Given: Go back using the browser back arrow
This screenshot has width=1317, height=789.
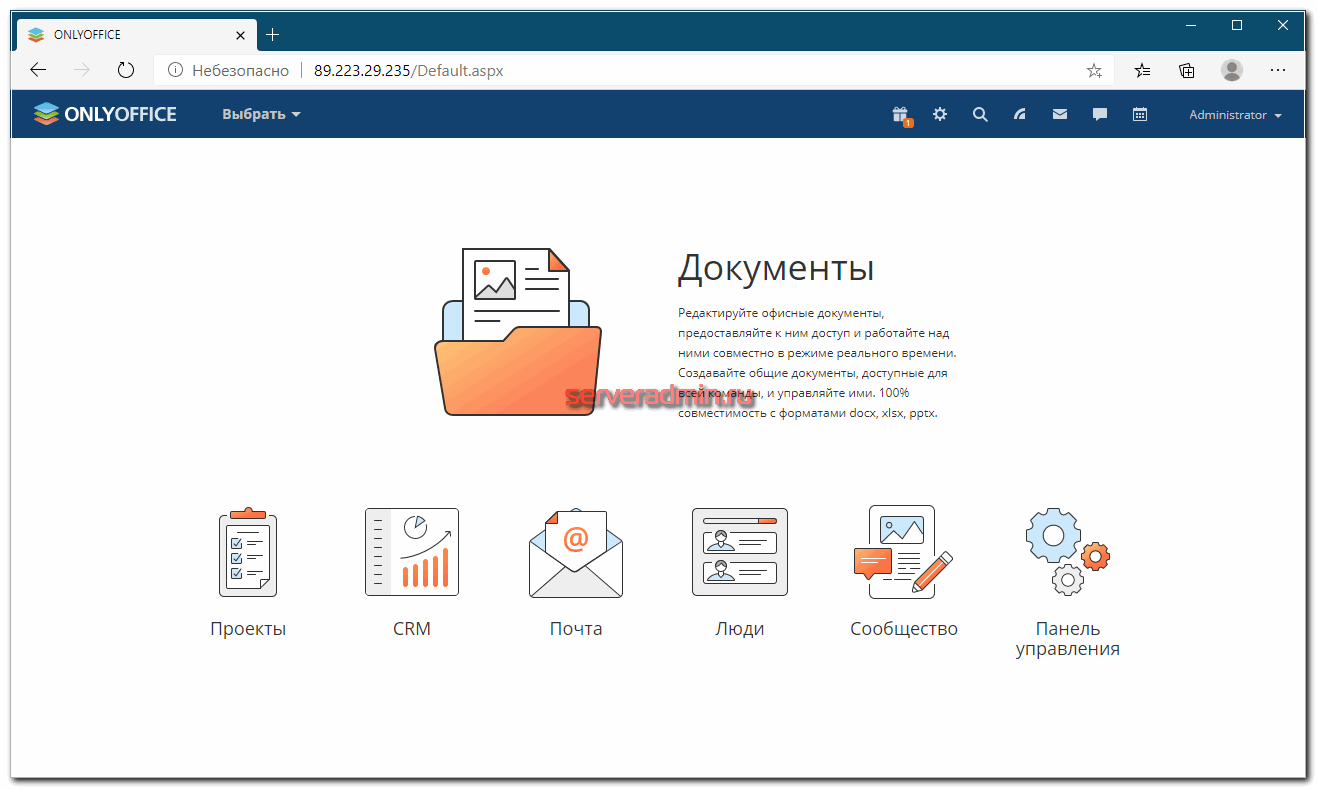Looking at the screenshot, I should pyautogui.click(x=38, y=70).
